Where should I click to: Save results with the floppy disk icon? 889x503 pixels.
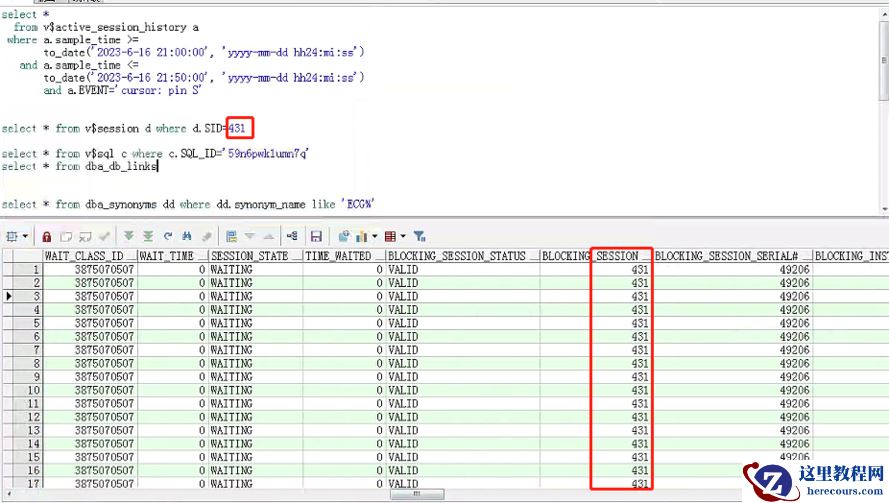click(x=316, y=237)
